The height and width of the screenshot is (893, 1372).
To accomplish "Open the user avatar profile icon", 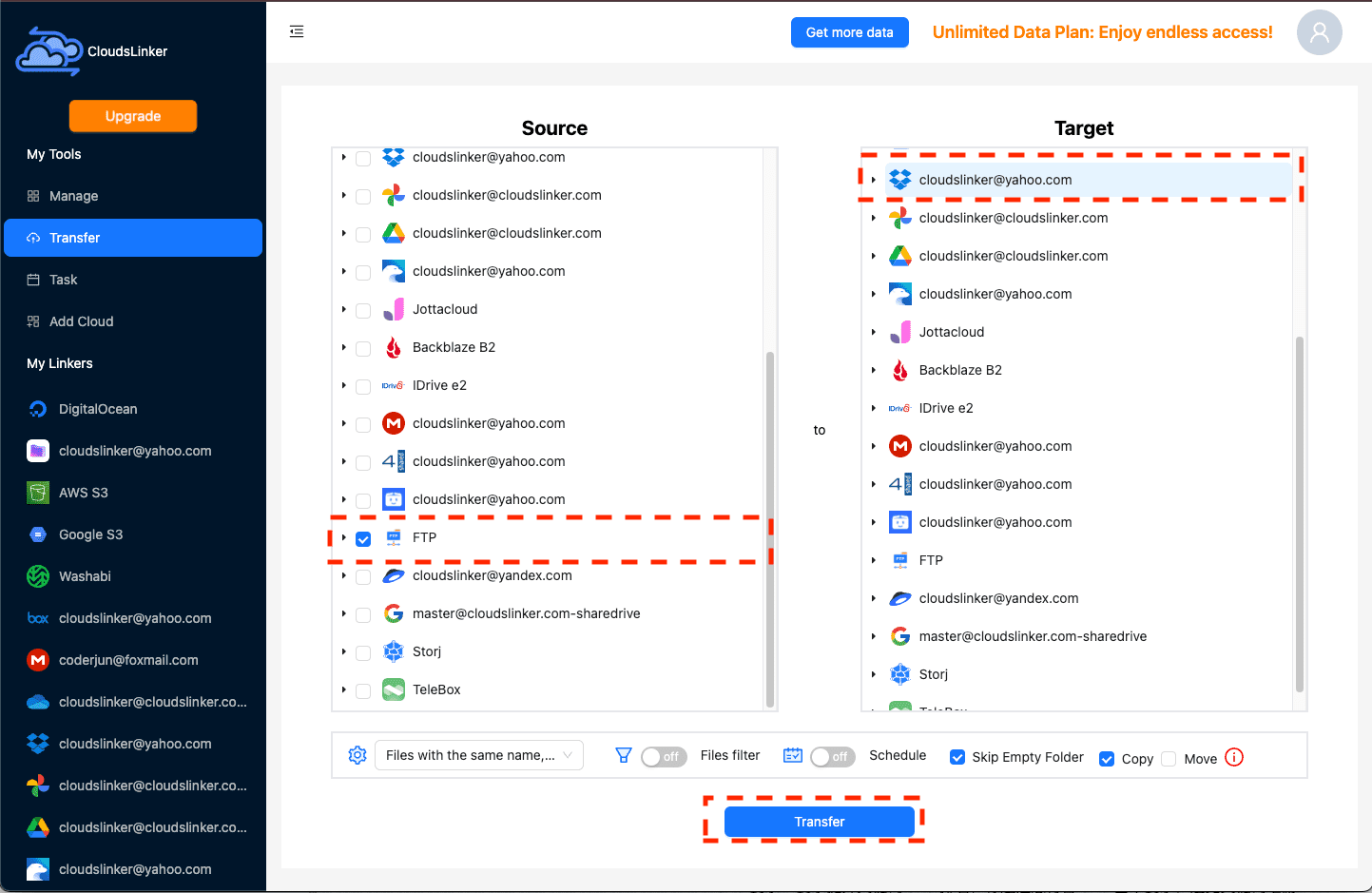I will click(1319, 32).
